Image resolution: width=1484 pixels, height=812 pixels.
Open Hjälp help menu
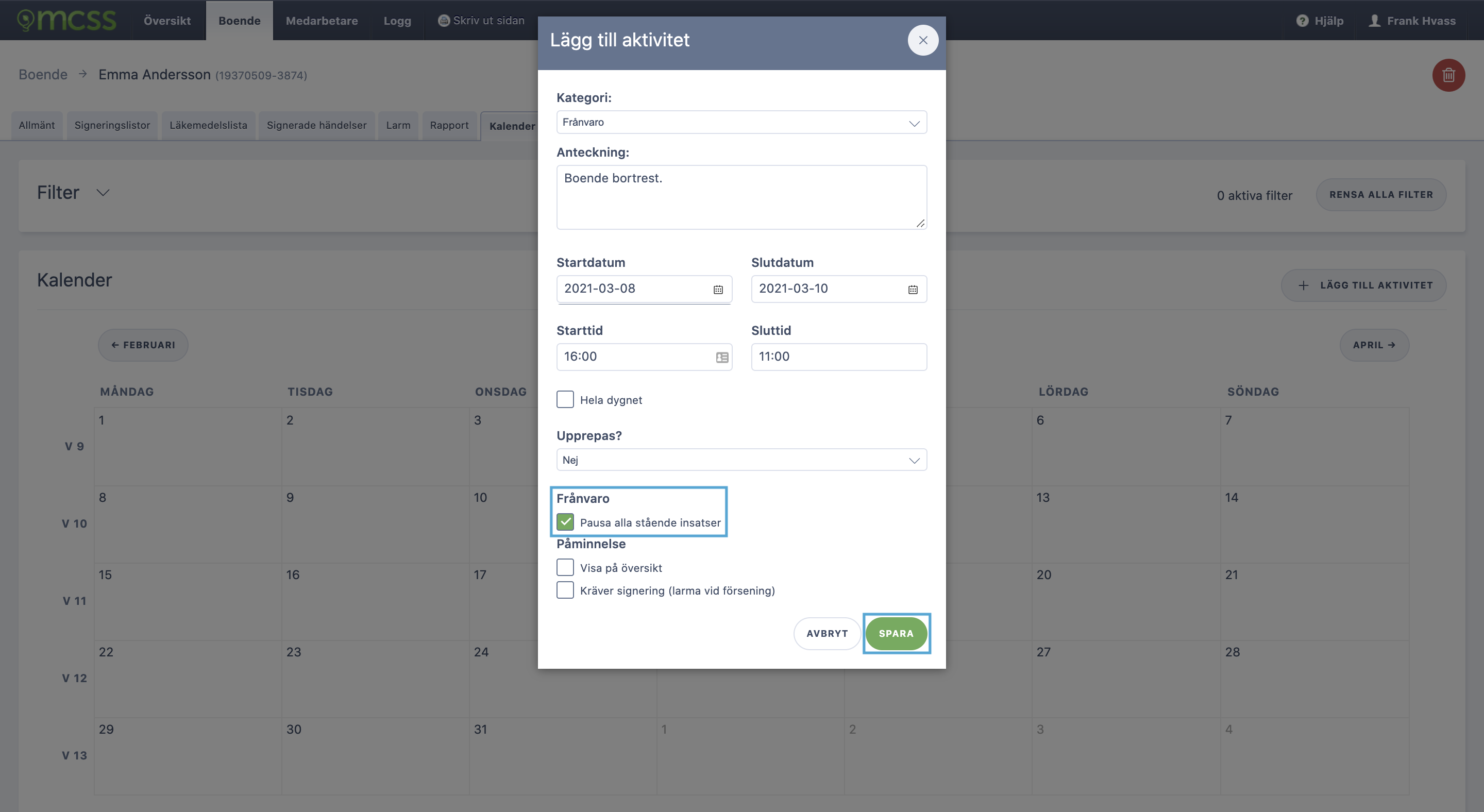pos(1319,21)
